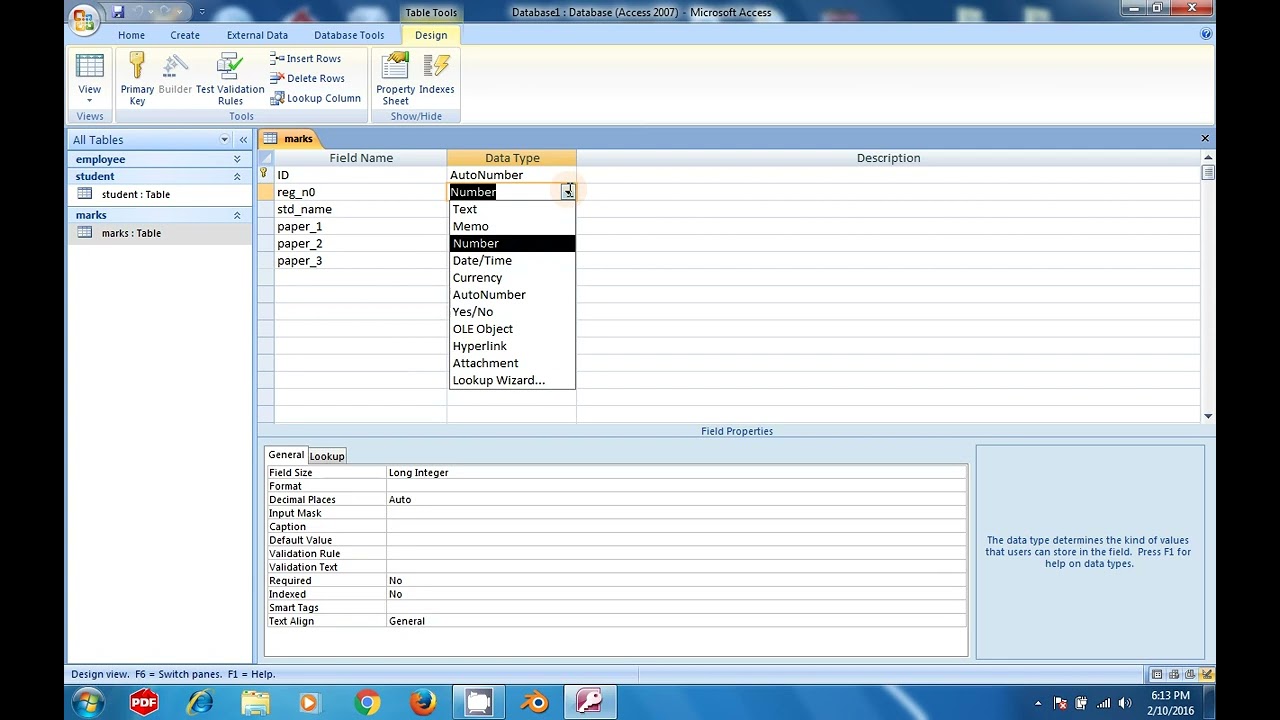
Task: Choose Currency from the data type list
Action: click(512, 277)
